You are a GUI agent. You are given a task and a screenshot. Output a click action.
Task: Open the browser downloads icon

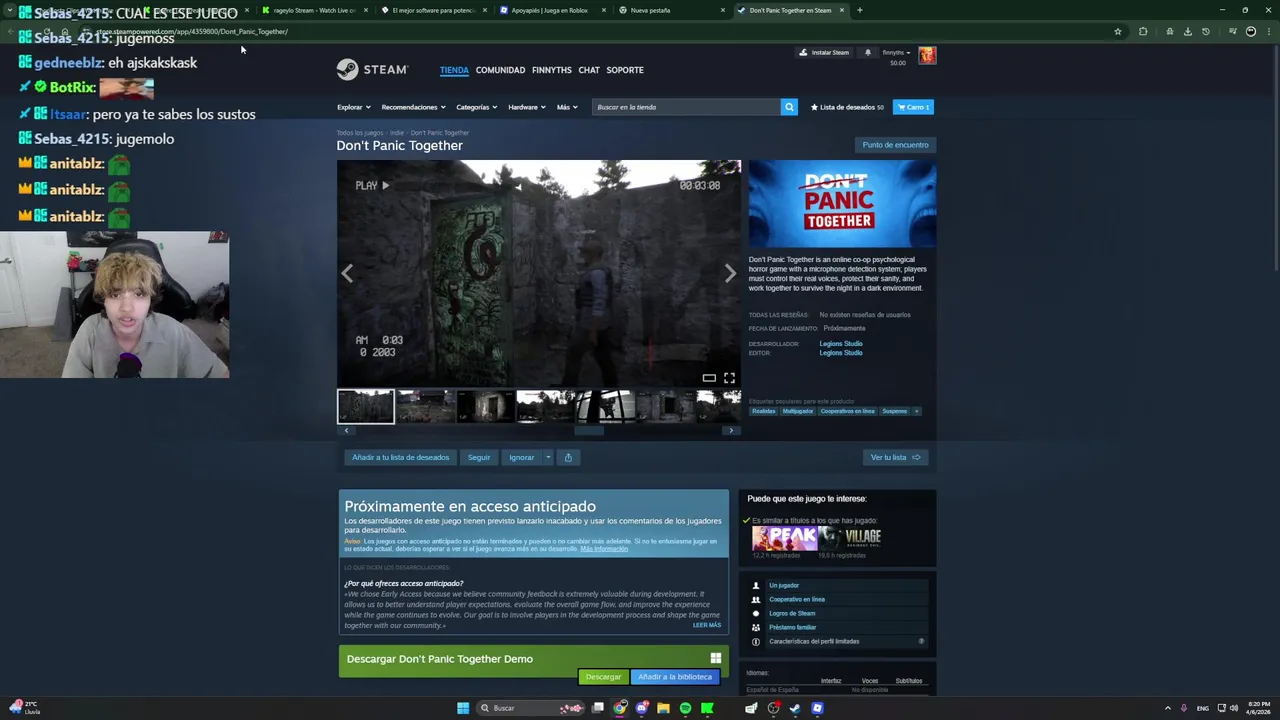[1187, 31]
